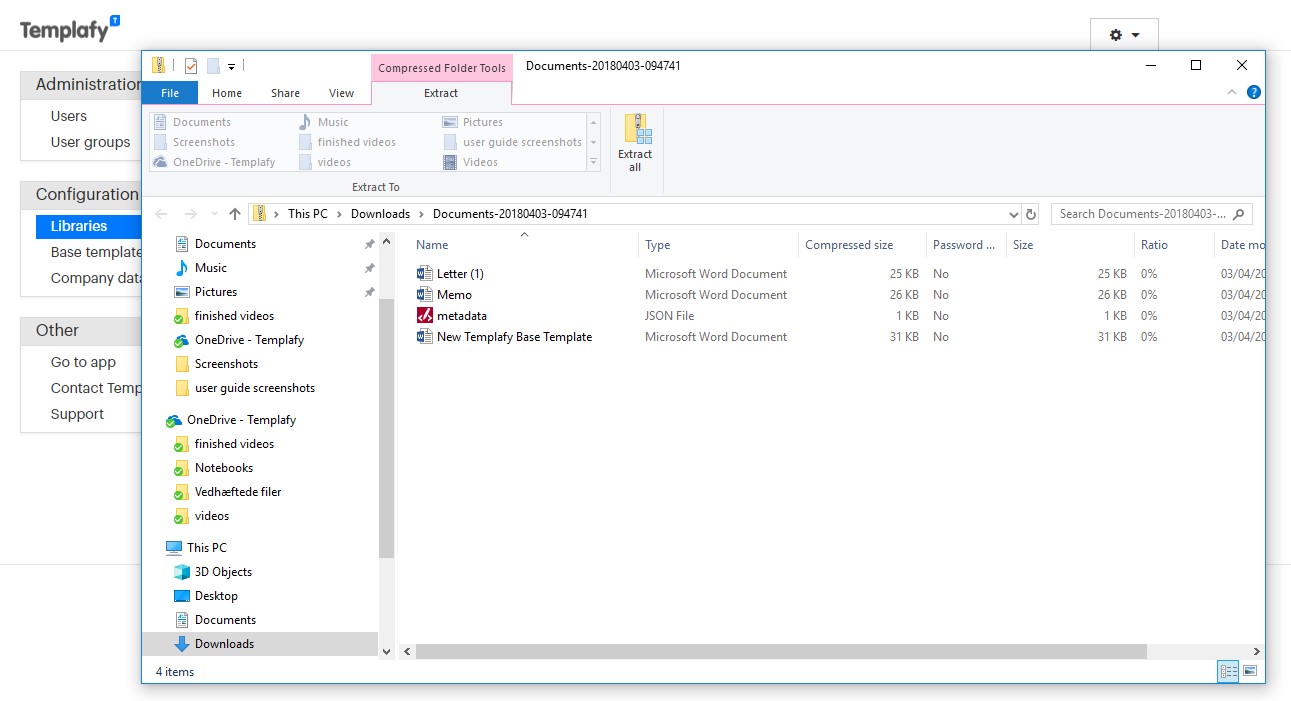
Task: Click the search magnifier icon
Action: 1237,213
